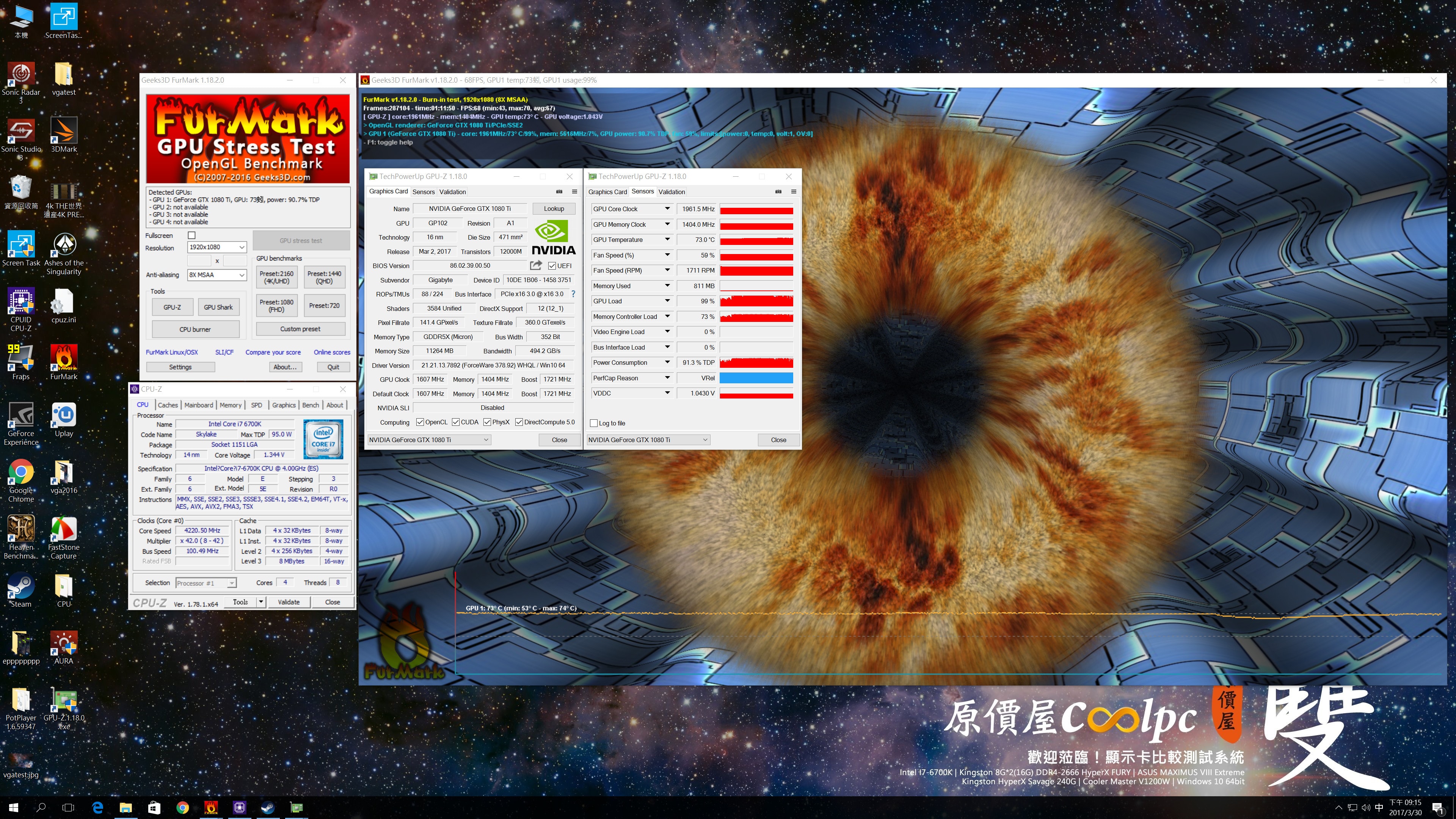Viewport: 1456px width, 819px height.
Task: Open Google Chrome desktop shortcut
Action: coord(21,480)
